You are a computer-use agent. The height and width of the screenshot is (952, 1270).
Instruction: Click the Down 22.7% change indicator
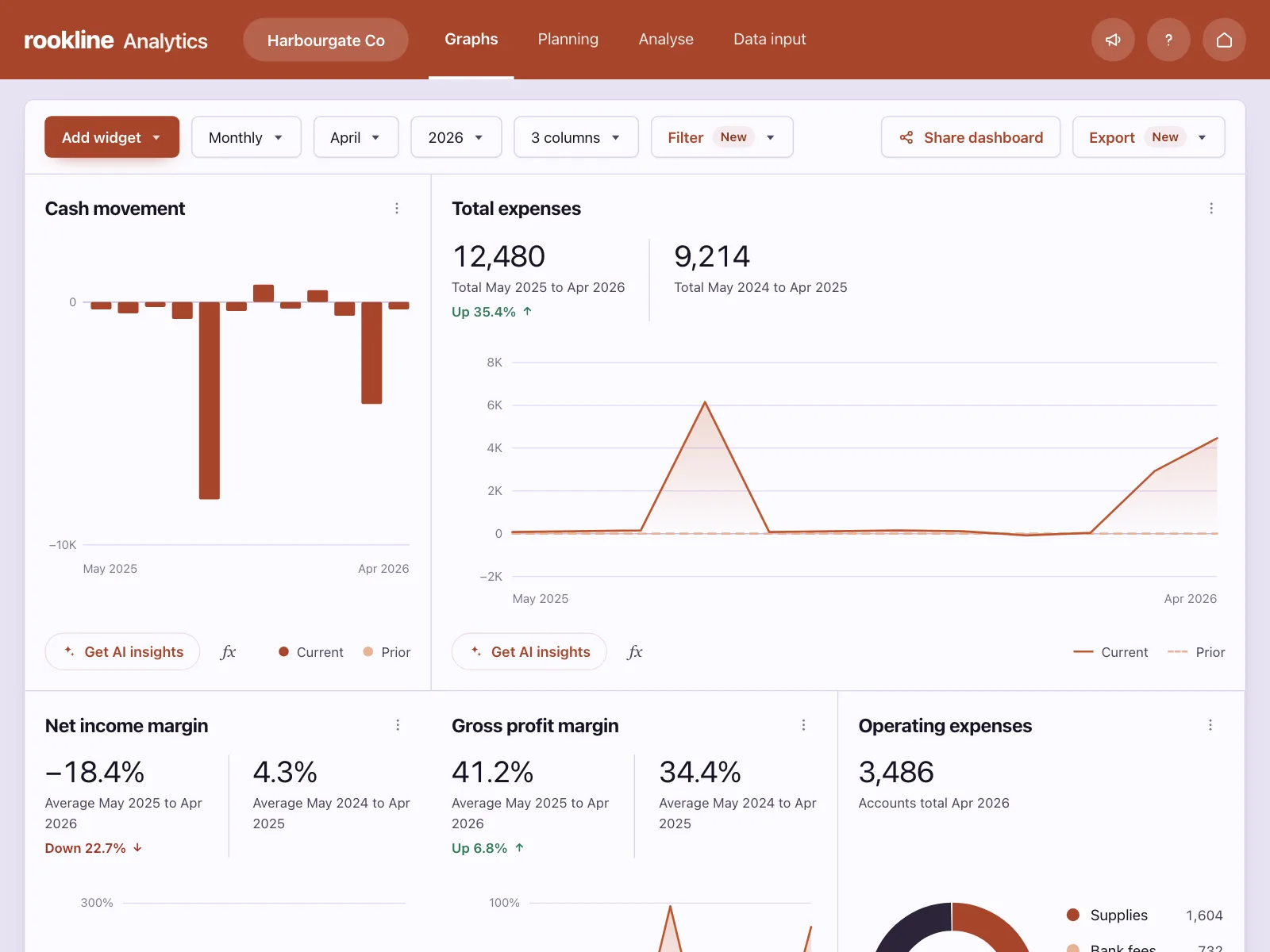94,848
